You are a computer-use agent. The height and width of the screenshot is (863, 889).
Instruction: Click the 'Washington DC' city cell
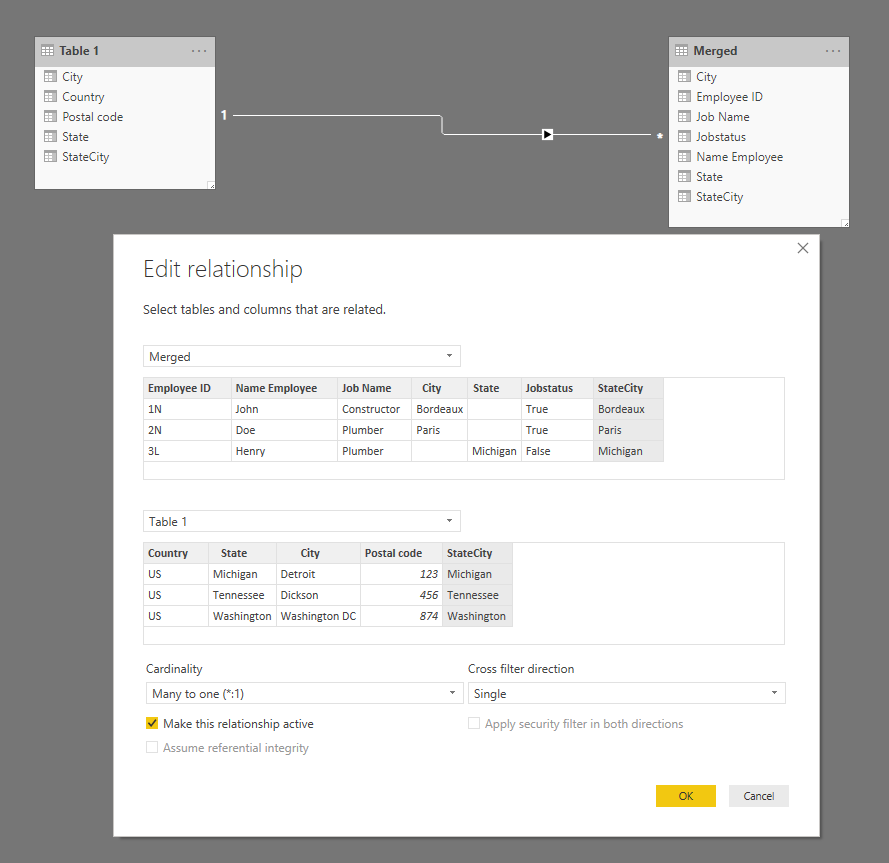click(x=318, y=616)
